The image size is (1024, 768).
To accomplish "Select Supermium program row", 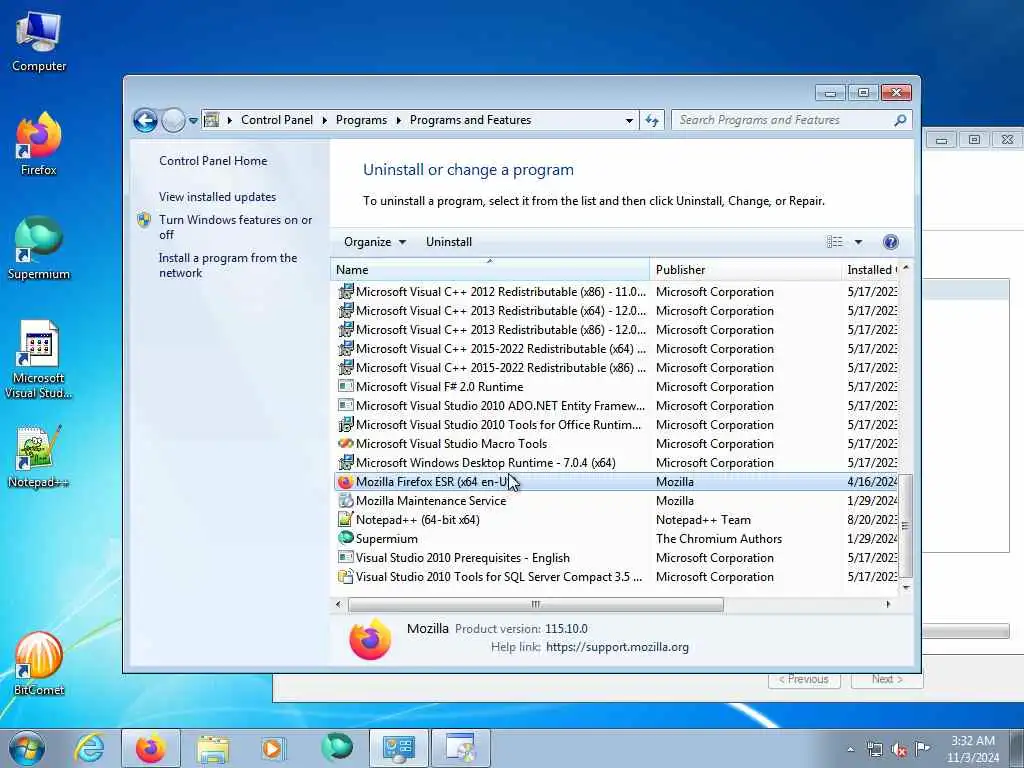I will pos(616,539).
